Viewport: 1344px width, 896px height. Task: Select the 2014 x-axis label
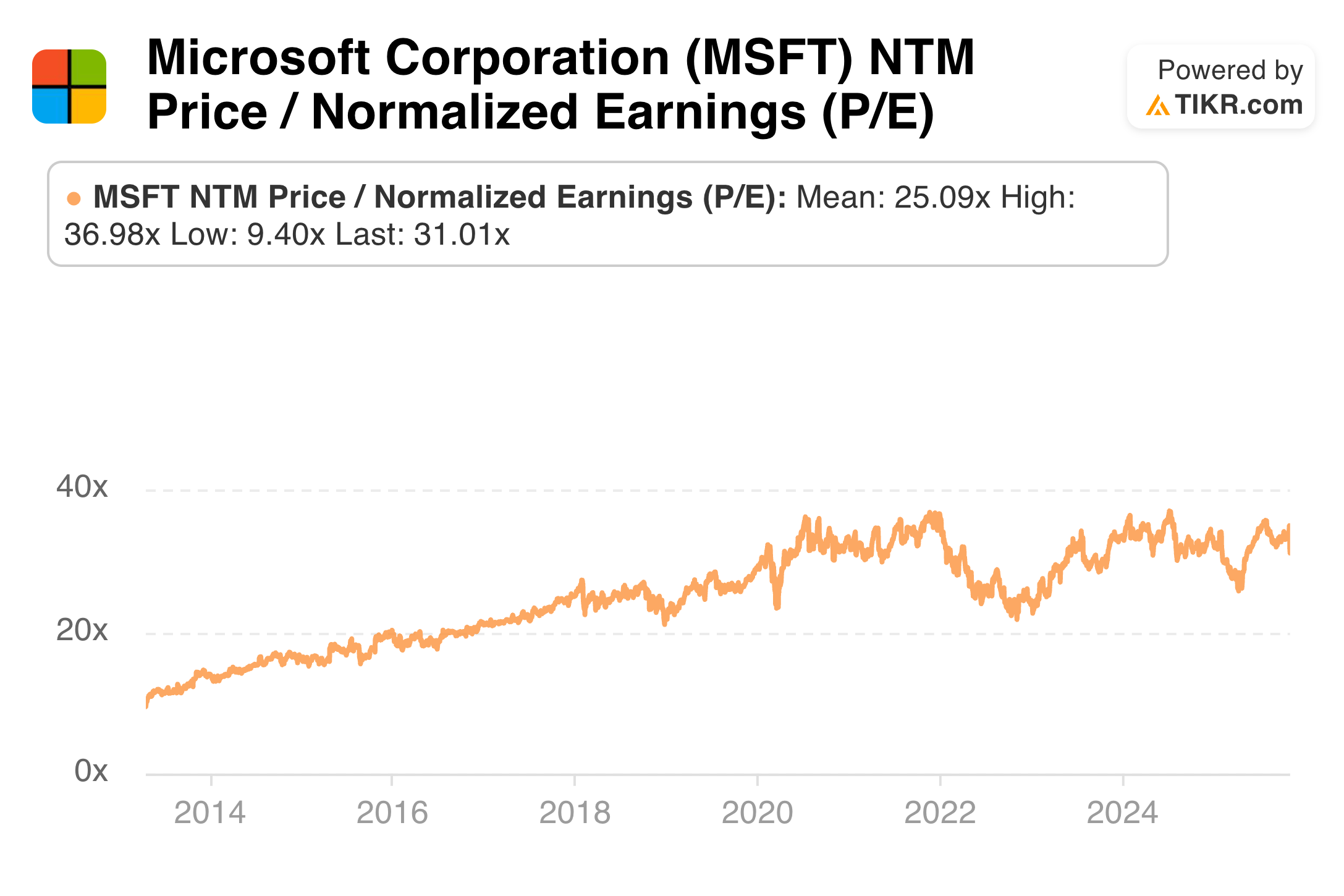[210, 813]
